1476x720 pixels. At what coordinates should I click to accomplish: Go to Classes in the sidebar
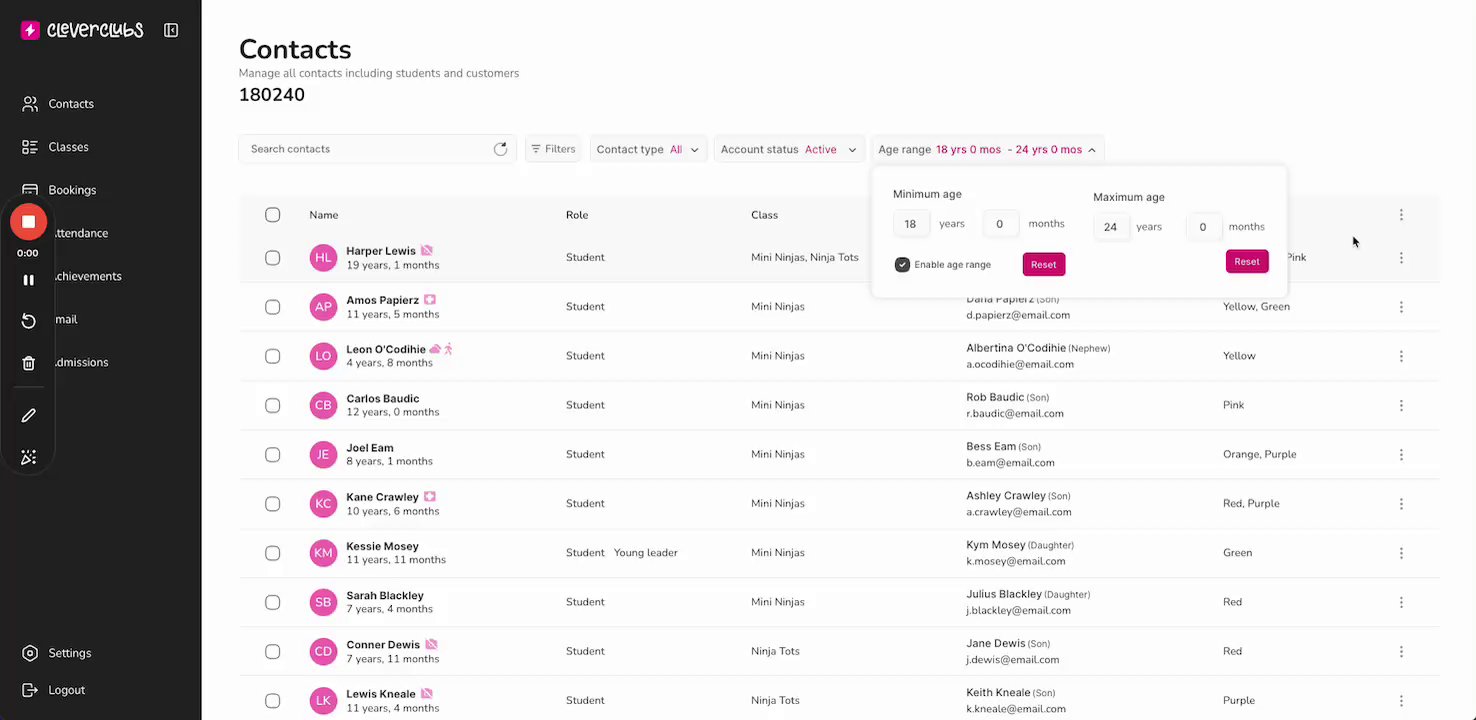pyautogui.click(x=68, y=147)
